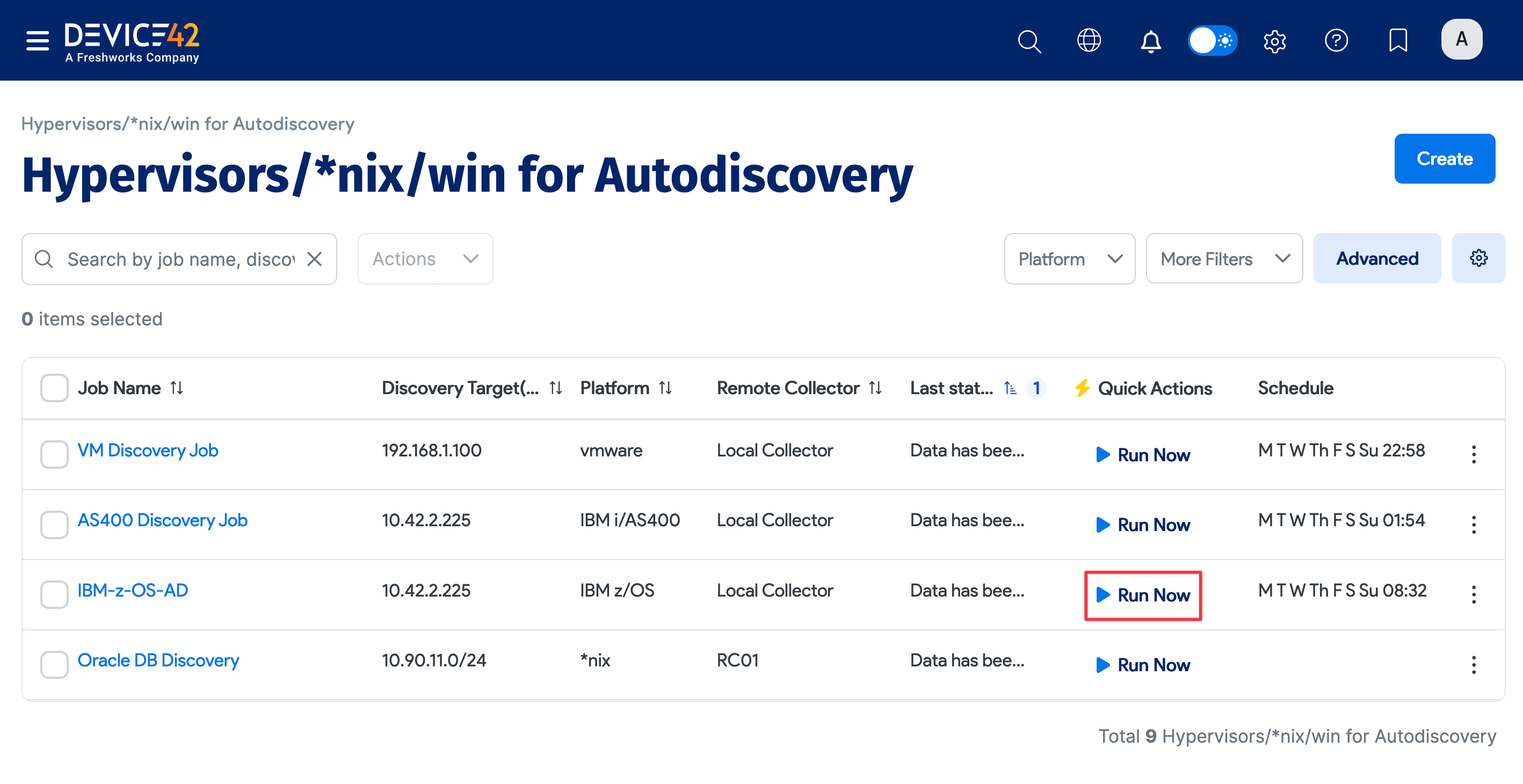Expand the More Filters dropdown
Screen dimensions: 1523x784
[1223, 259]
